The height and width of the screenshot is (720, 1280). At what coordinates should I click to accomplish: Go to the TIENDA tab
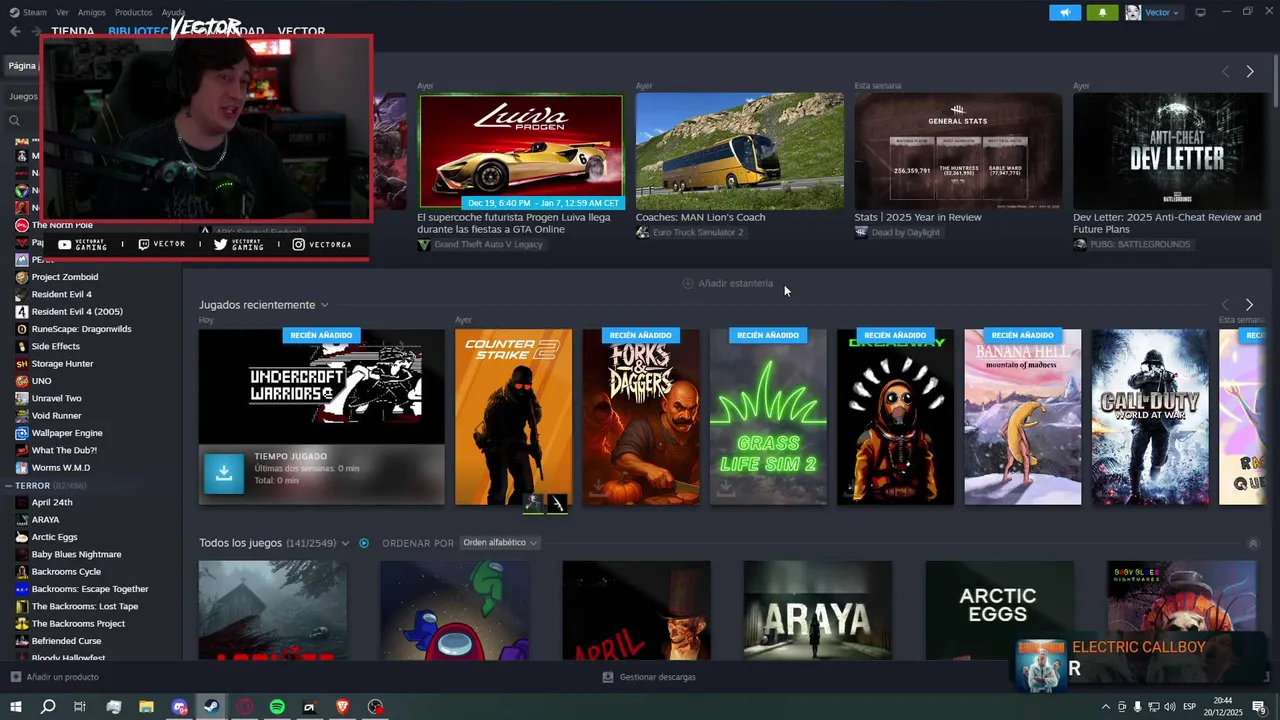coord(73,31)
